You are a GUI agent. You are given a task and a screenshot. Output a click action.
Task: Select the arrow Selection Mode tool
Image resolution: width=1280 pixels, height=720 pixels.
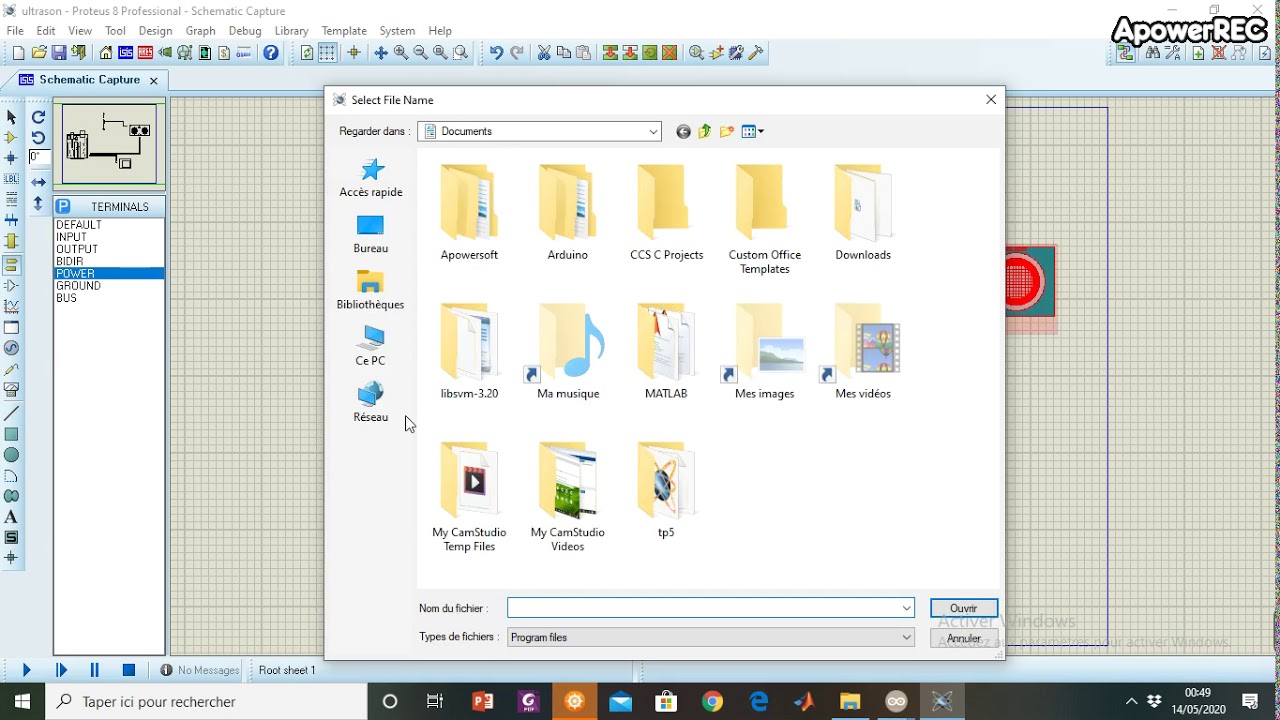(x=11, y=117)
